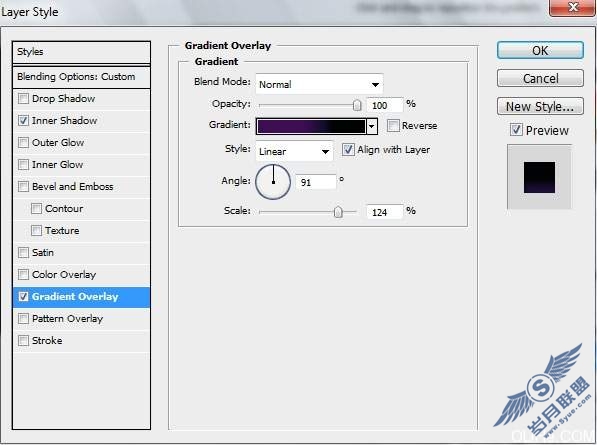The width and height of the screenshot is (597, 445).
Task: Select the Contour label
Action: (x=64, y=209)
